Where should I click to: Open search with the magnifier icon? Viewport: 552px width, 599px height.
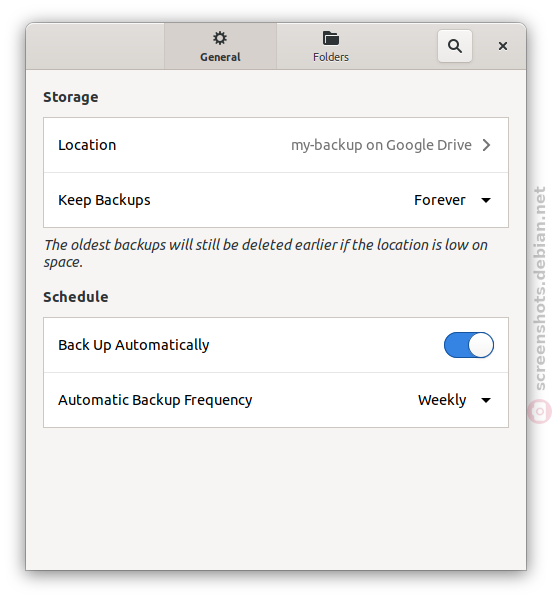[x=455, y=46]
